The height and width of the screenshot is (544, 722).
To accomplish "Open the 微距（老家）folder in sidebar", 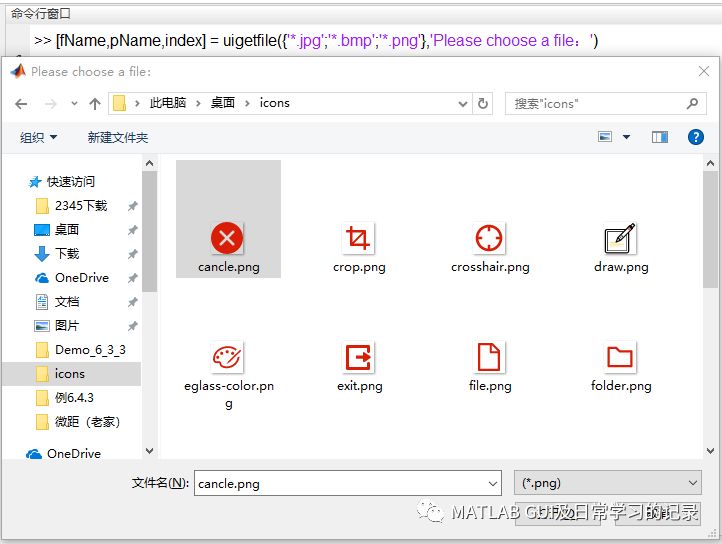I will 87,421.
